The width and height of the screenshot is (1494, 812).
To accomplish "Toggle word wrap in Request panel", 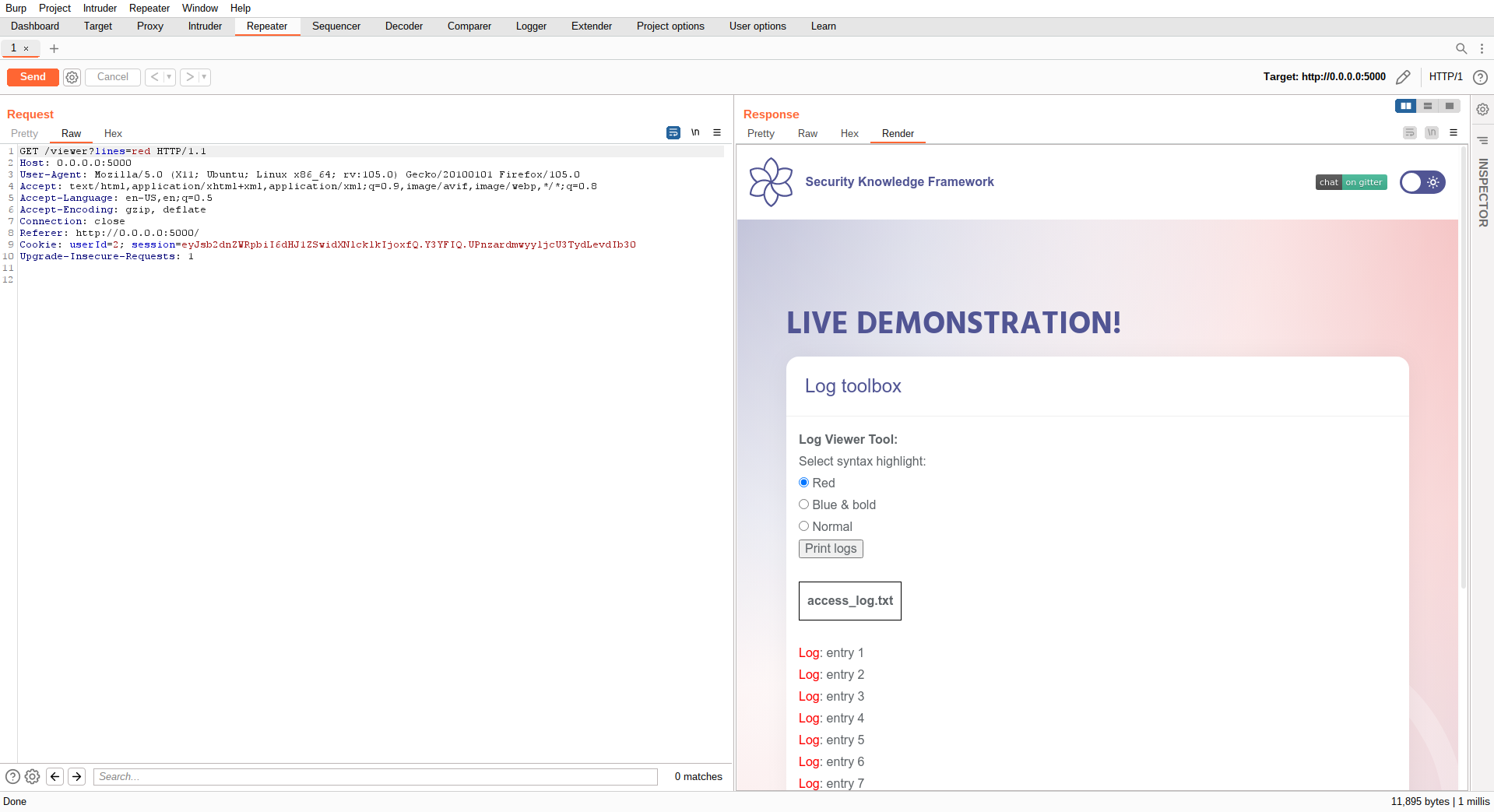I will (x=673, y=133).
